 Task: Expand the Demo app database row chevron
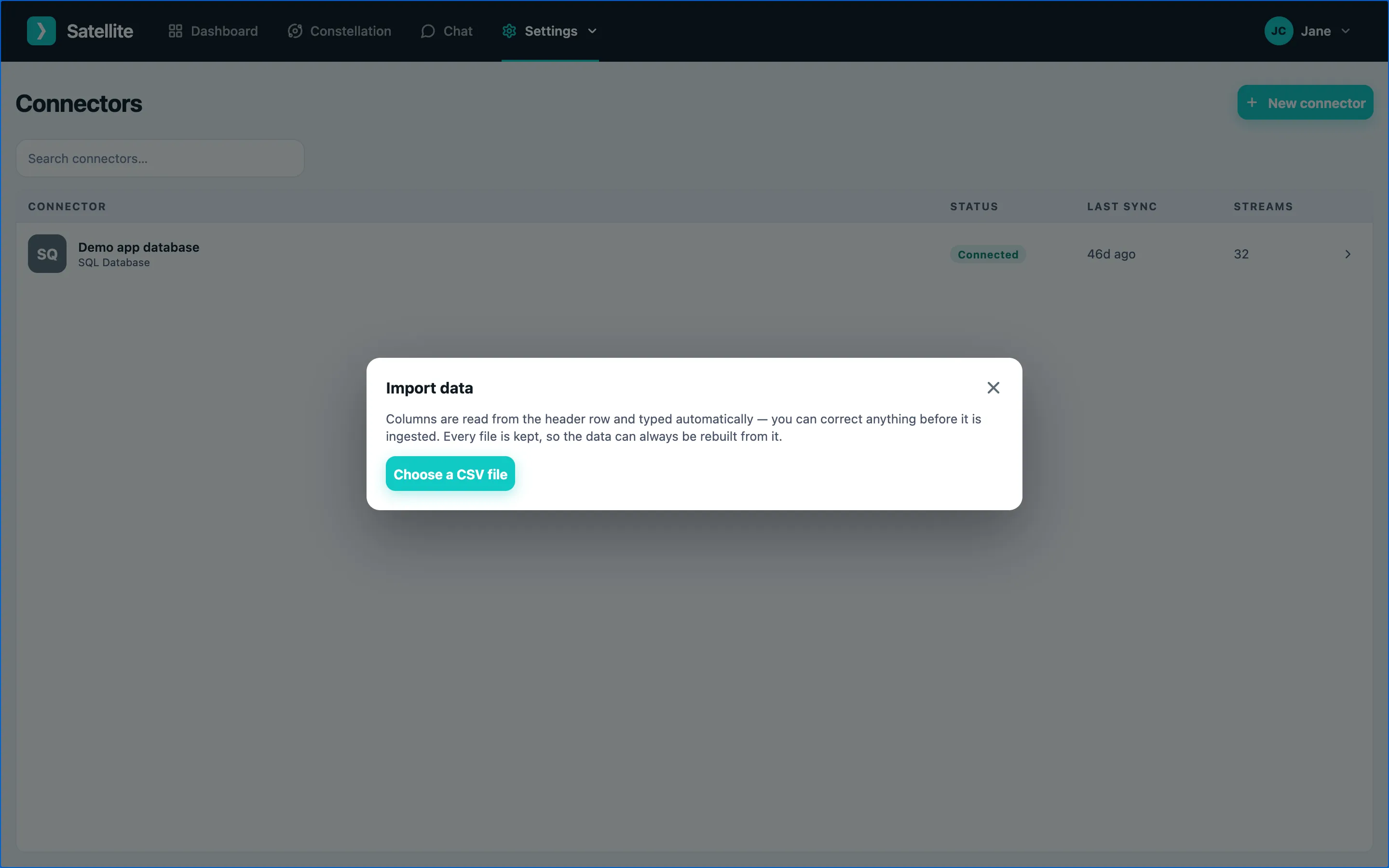coord(1348,254)
